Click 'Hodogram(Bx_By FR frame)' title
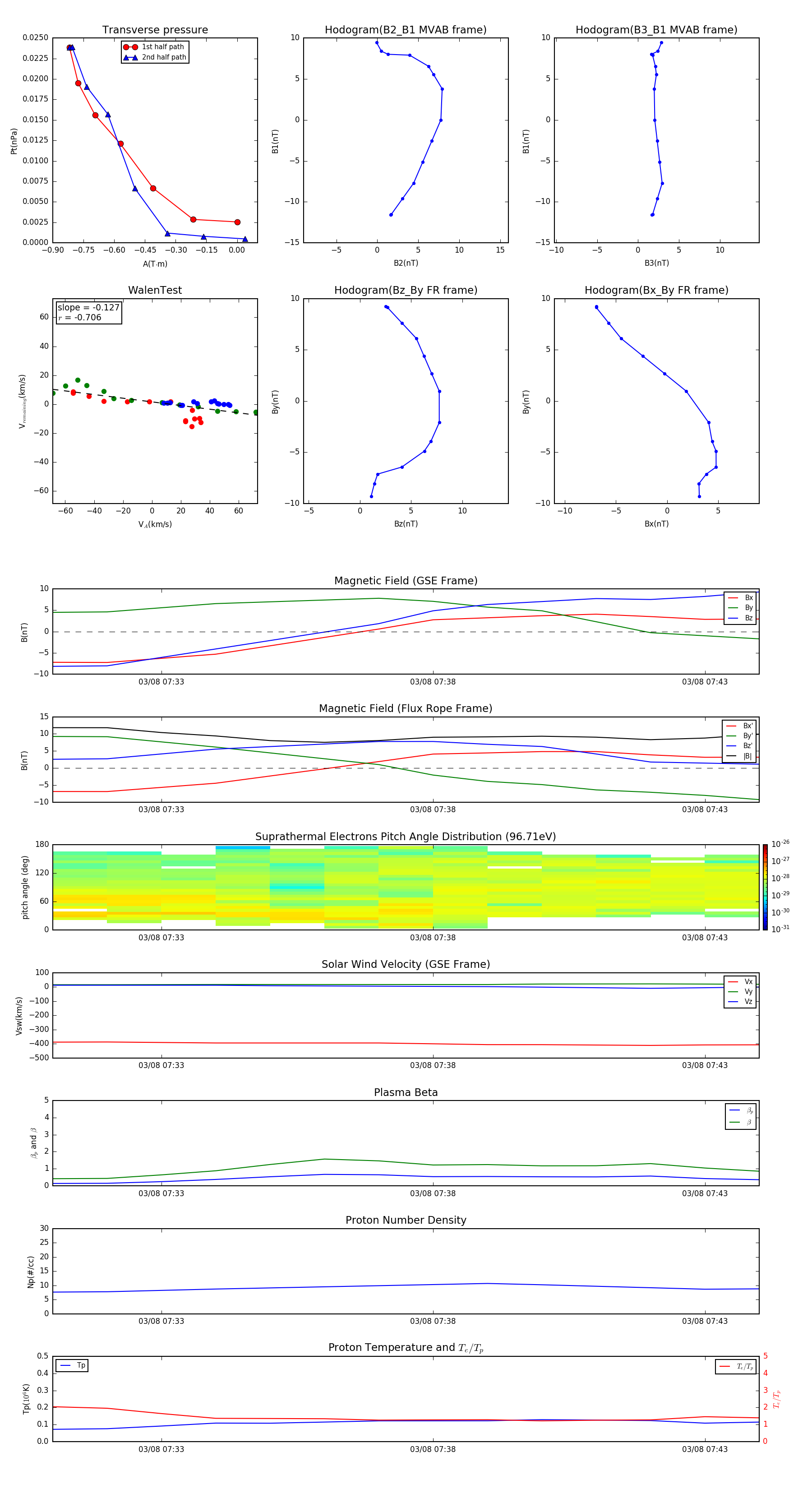The height and width of the screenshot is (1489, 812). pyautogui.click(x=656, y=290)
